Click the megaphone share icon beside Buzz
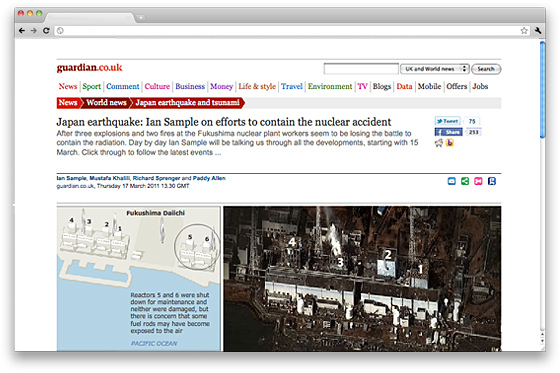 click(x=439, y=143)
